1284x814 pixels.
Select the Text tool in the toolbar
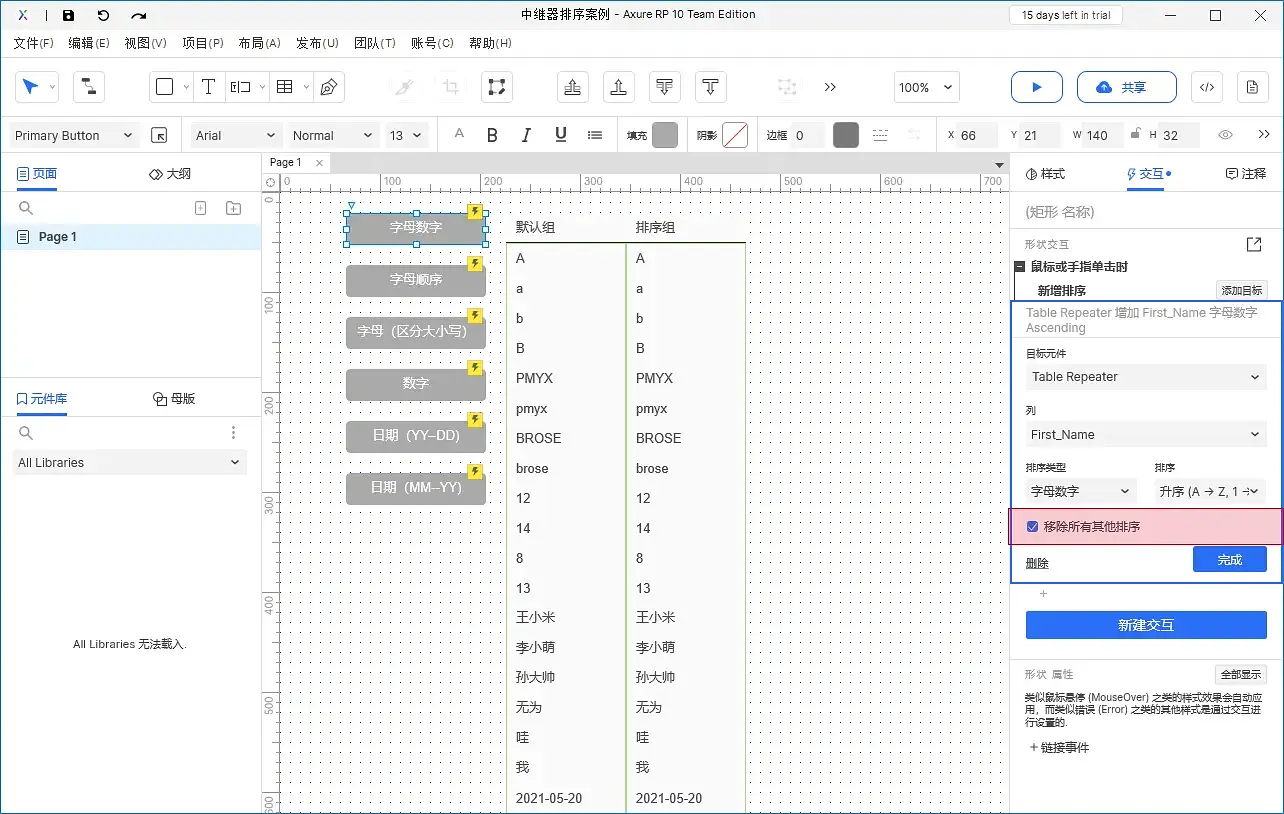(209, 87)
